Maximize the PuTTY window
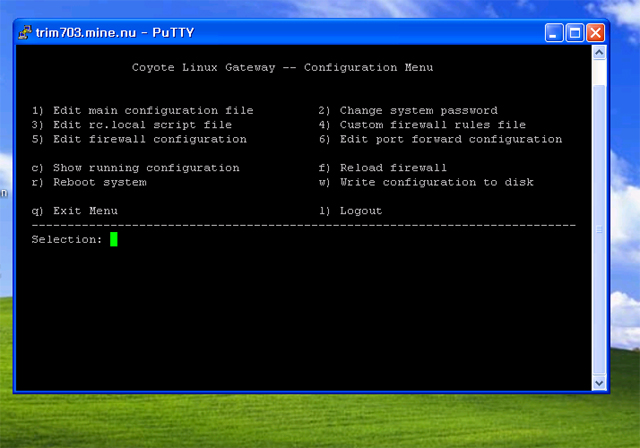This screenshot has width=640, height=448. point(575,33)
